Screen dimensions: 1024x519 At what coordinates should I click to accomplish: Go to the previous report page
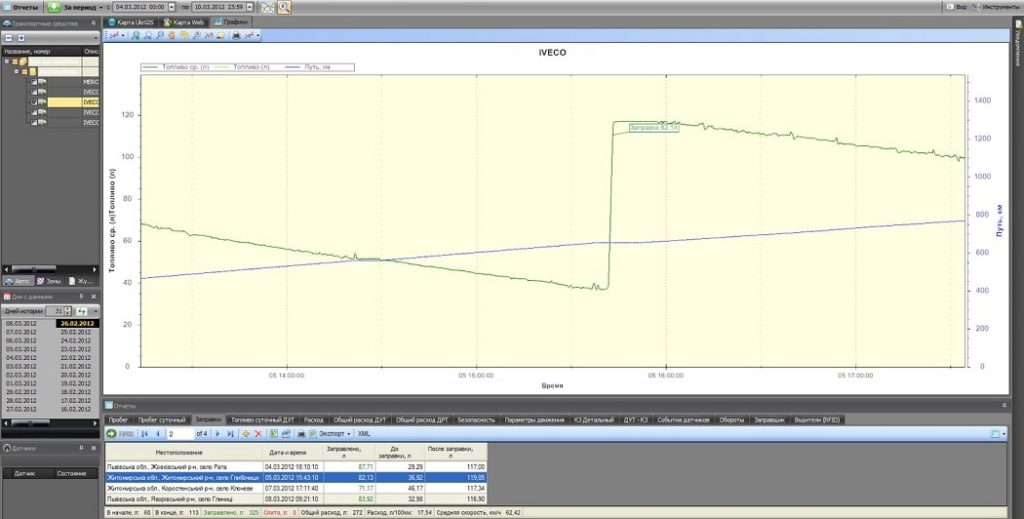(x=157, y=433)
